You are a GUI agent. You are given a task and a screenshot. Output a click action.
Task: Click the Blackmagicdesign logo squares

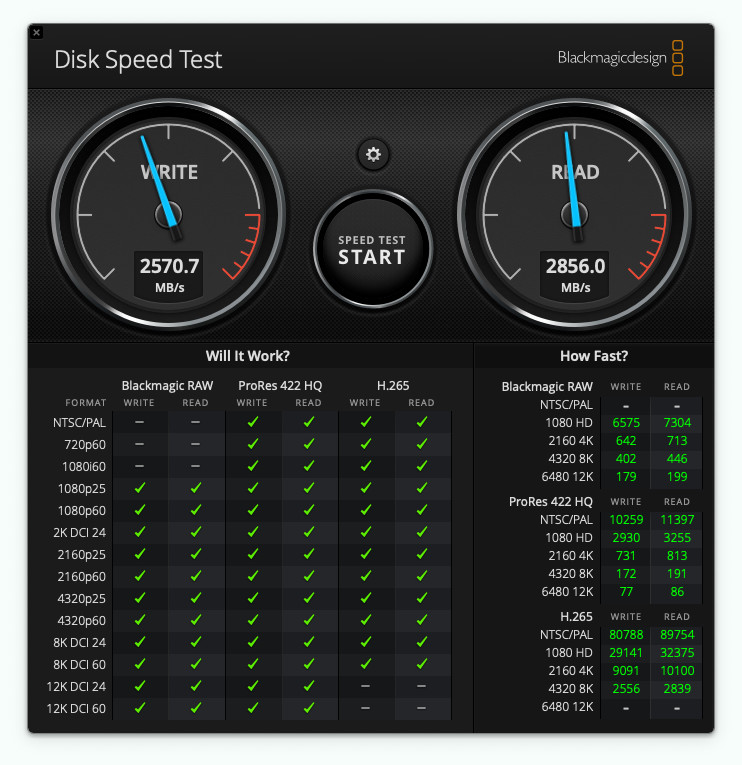click(678, 58)
